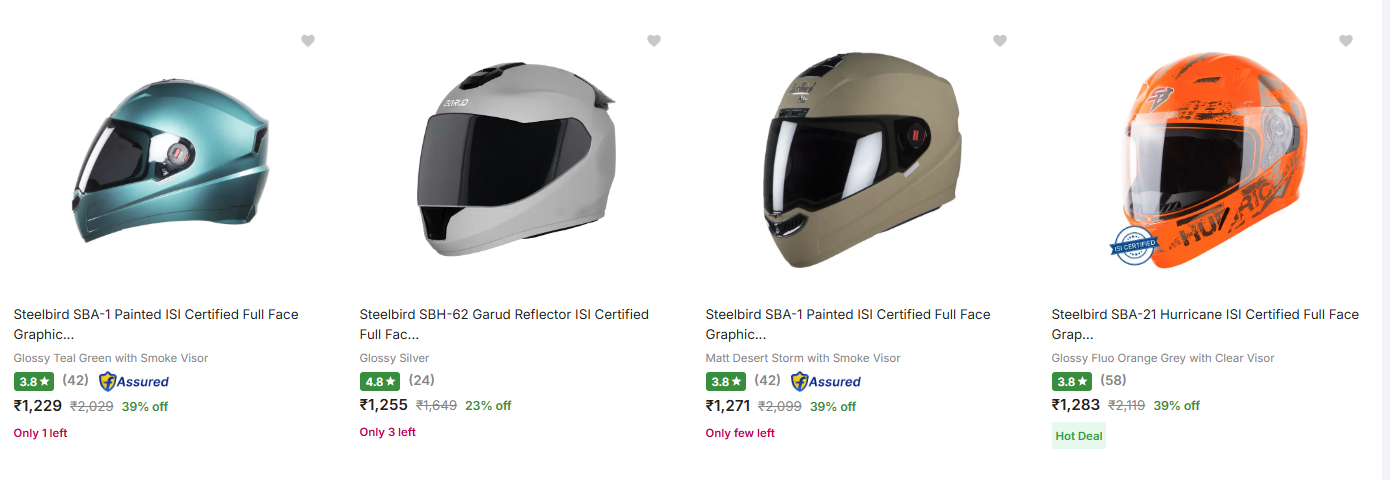Wishlist the Matt Desert Storm helmet heart
This screenshot has width=1390, height=480.
tap(1000, 41)
